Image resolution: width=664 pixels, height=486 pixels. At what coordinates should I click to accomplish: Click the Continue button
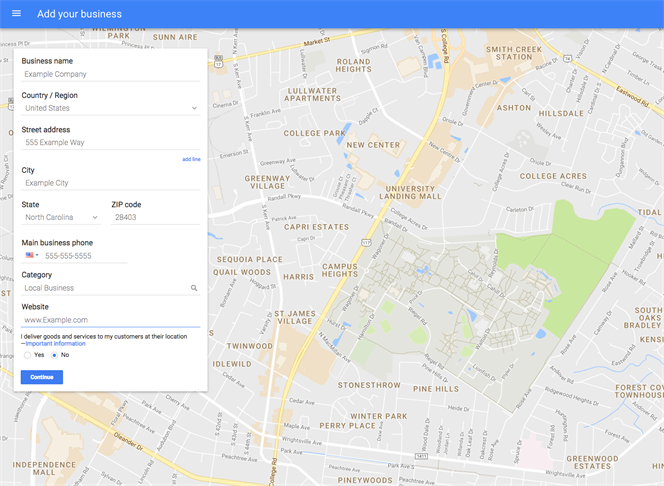click(42, 377)
